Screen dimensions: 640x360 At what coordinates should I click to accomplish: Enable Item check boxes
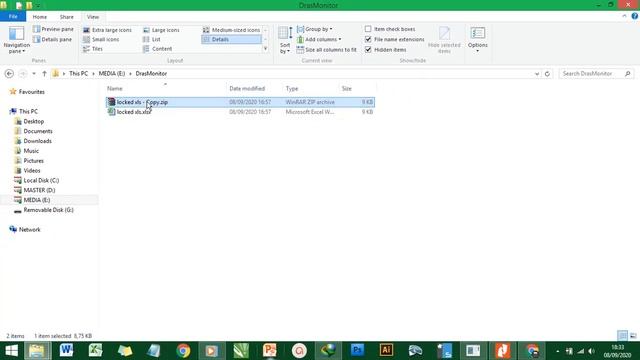(368, 29)
